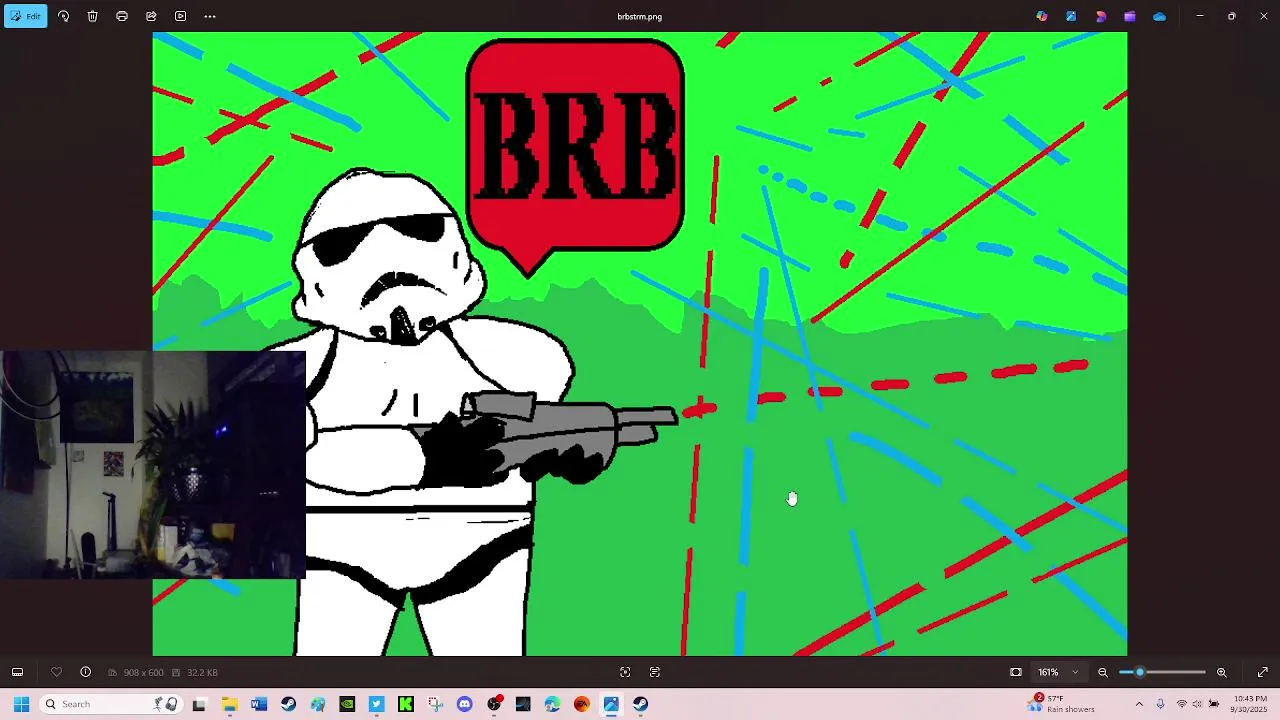Expand the hidden system tray icons chevron
Viewport: 1280px width, 720px height.
(x=1138, y=704)
